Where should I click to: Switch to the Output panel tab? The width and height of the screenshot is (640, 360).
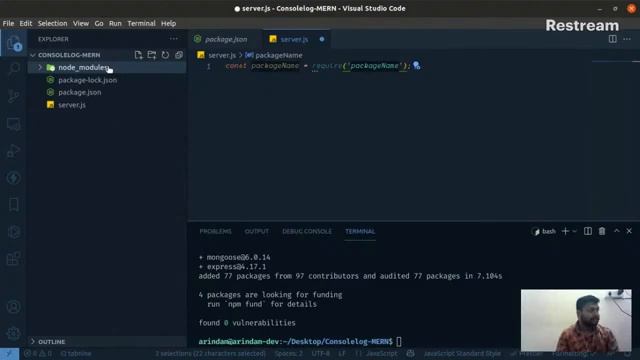[256, 231]
